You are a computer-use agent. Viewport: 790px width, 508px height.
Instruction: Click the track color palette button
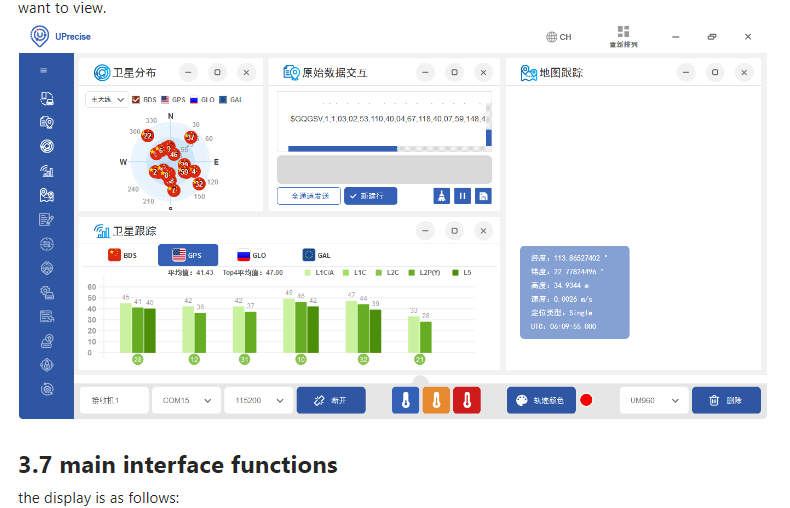coord(541,400)
